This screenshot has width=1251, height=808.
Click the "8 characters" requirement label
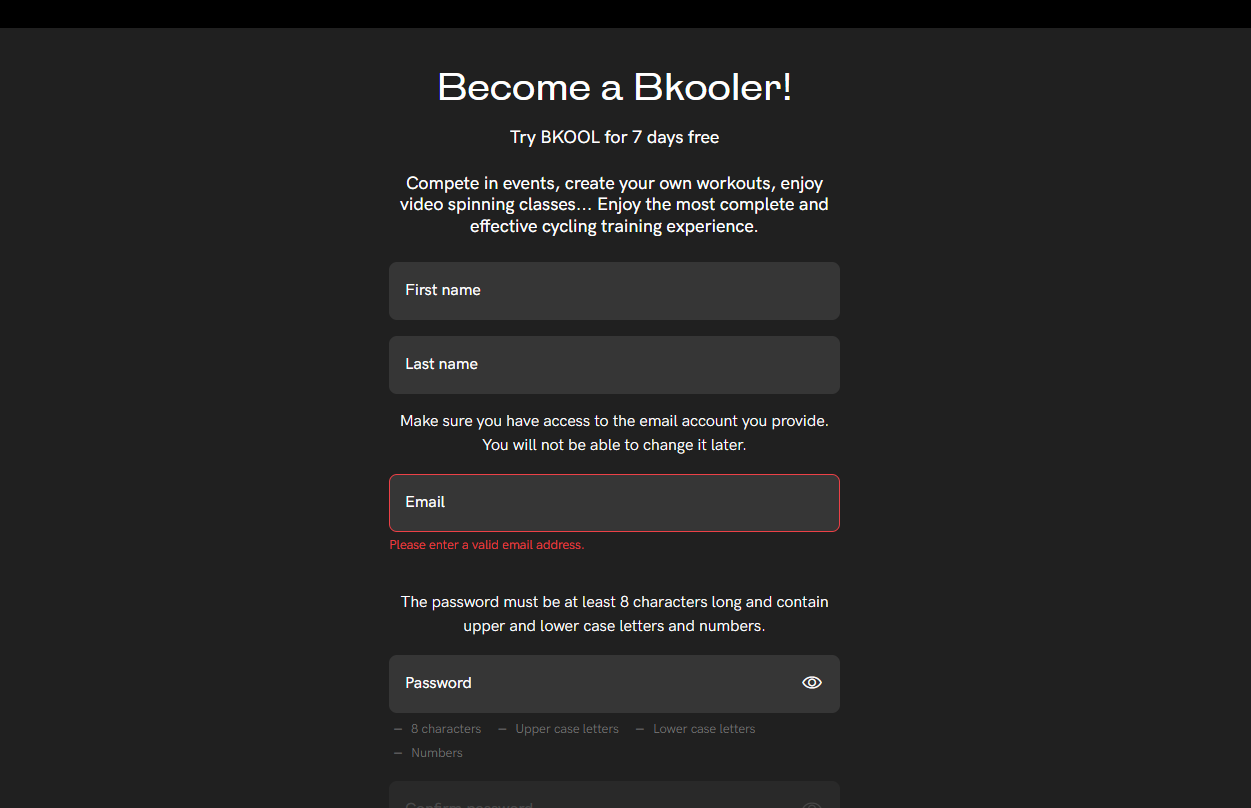(446, 729)
